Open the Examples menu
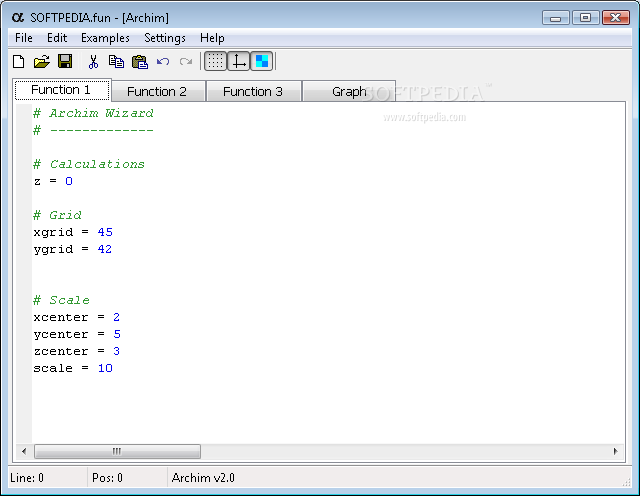 click(105, 38)
